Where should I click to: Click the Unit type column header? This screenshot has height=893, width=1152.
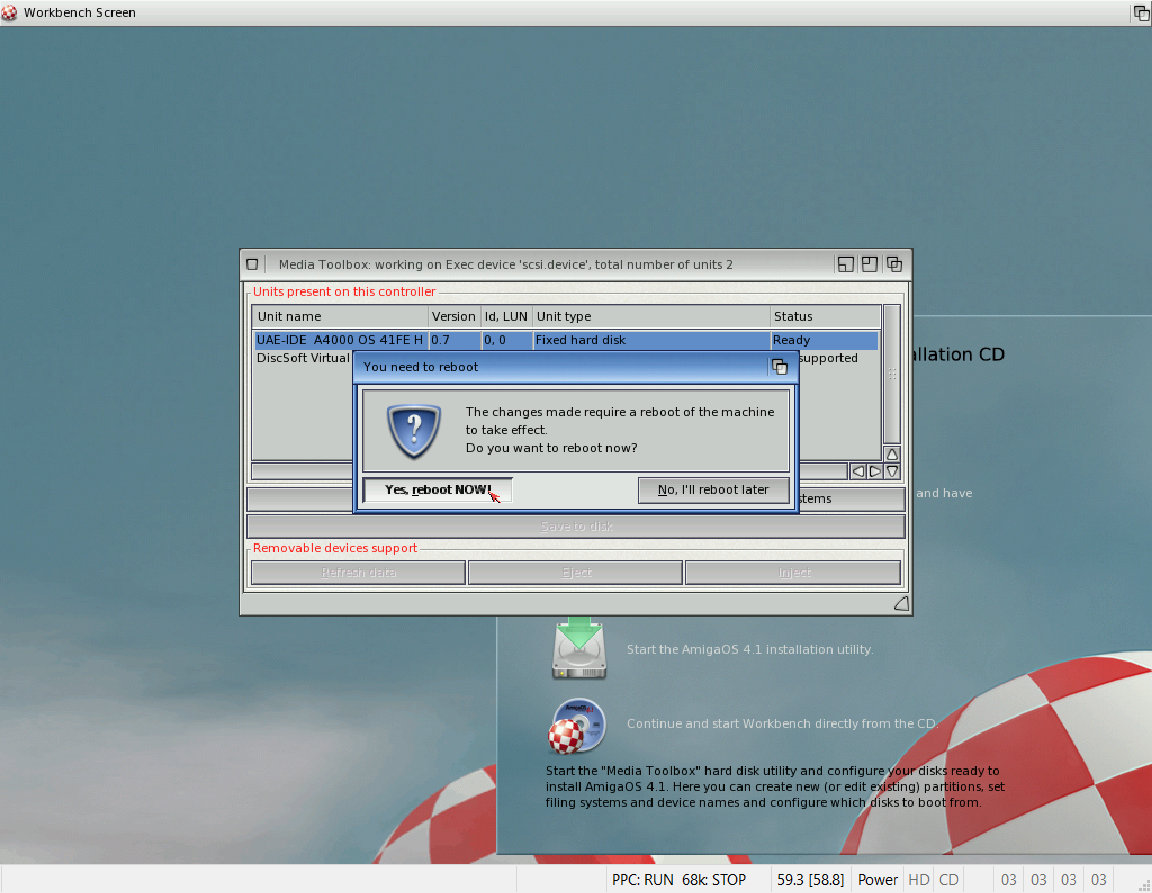[x=651, y=317]
